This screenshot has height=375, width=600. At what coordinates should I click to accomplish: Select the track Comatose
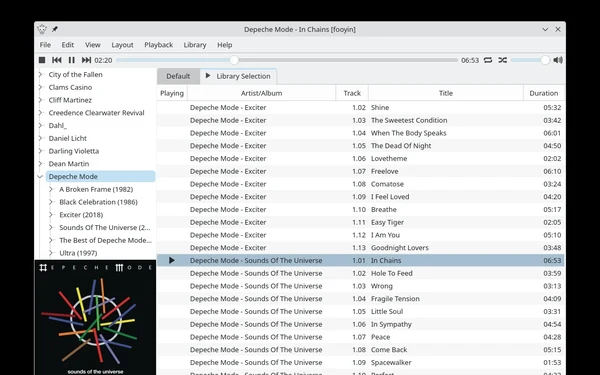point(360,184)
